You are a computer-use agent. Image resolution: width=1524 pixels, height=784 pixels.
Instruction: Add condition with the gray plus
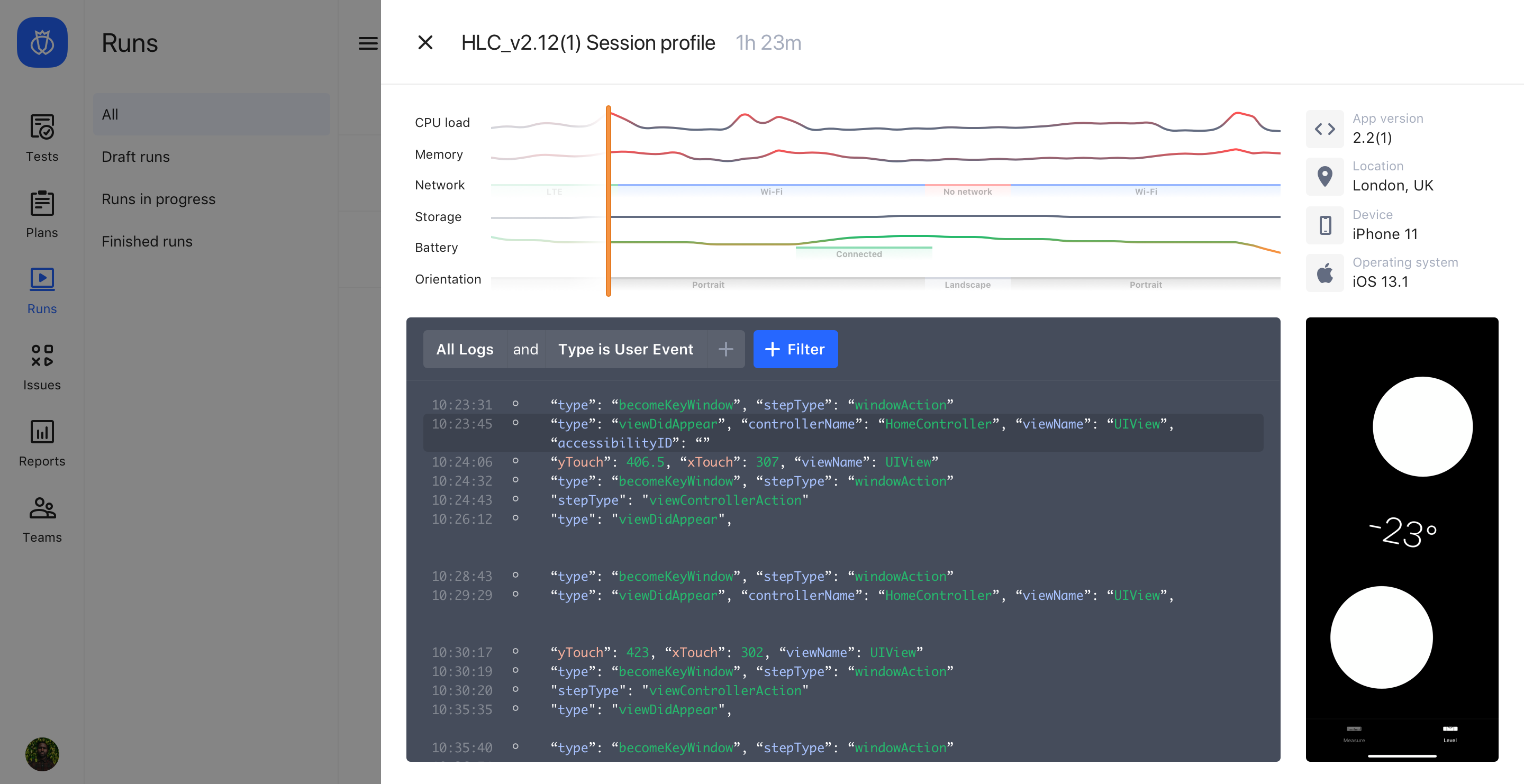tap(726, 350)
